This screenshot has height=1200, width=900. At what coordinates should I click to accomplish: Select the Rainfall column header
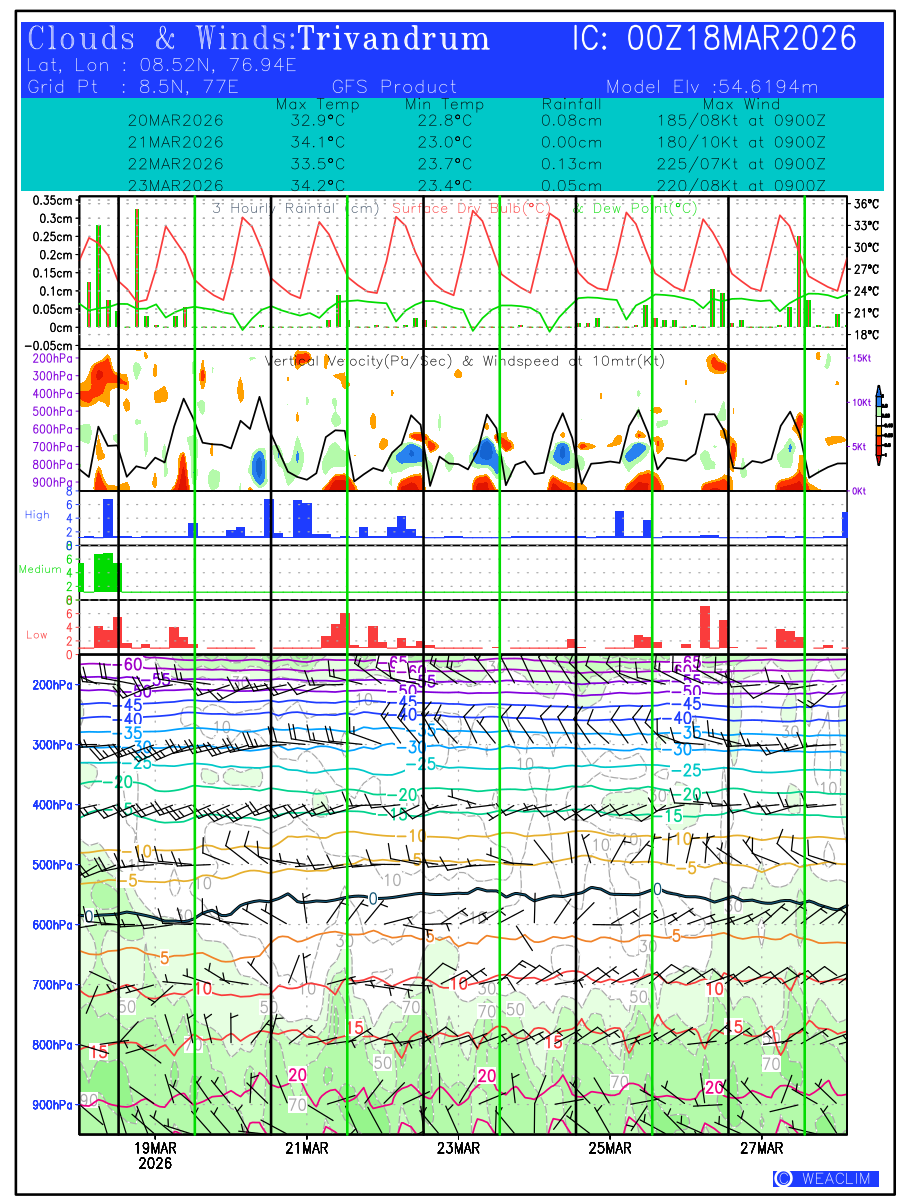(x=571, y=105)
